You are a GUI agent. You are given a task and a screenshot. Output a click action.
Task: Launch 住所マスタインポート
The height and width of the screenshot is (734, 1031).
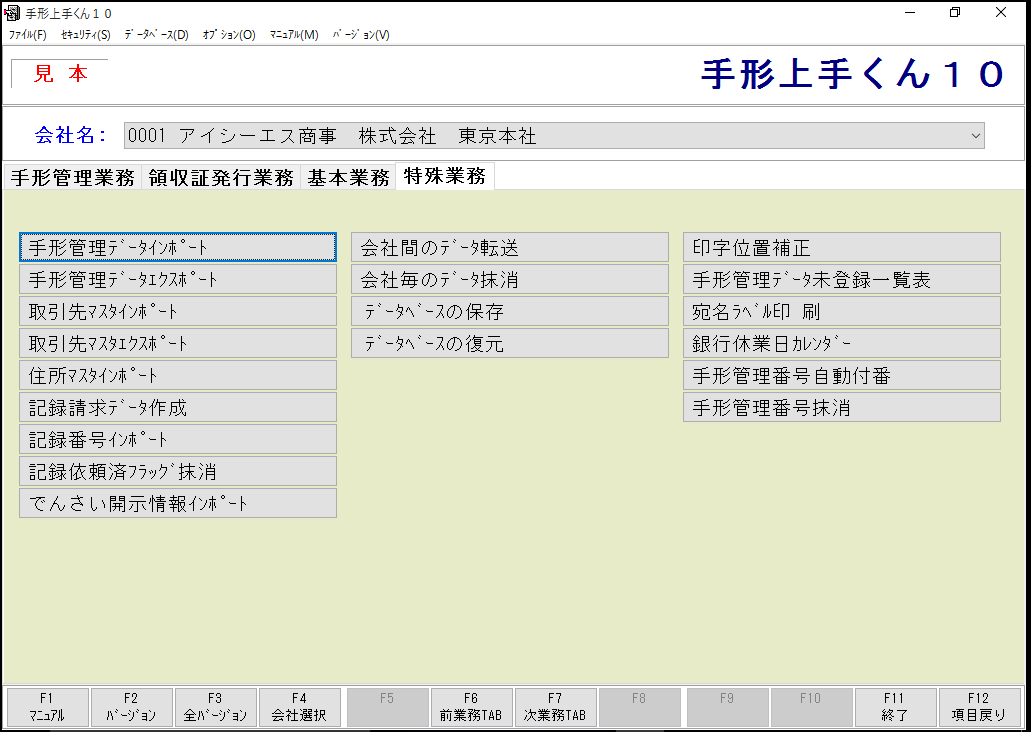click(x=178, y=376)
